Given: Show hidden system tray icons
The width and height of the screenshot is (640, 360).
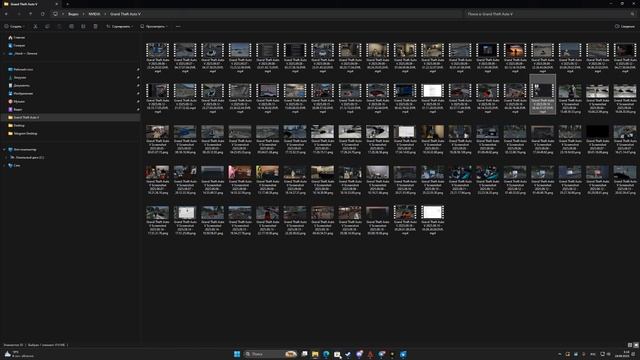Looking at the screenshot, I should tap(560, 354).
